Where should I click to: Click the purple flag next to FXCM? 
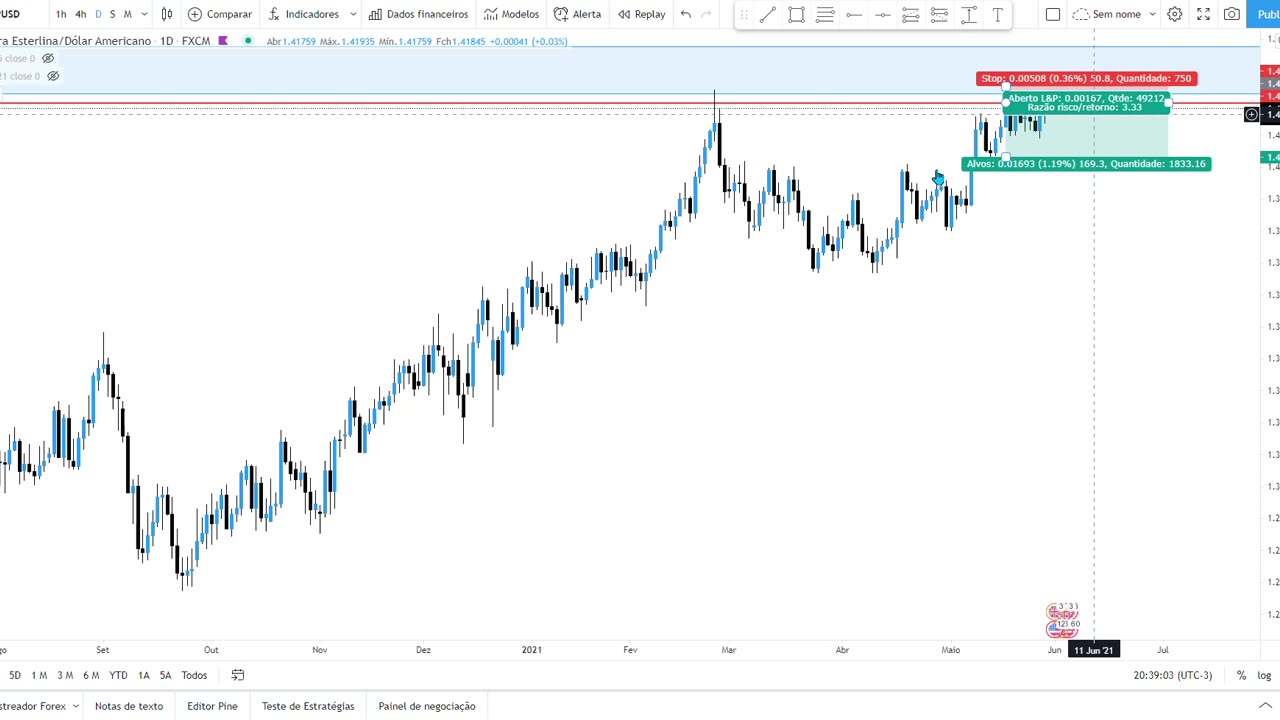[x=223, y=41]
